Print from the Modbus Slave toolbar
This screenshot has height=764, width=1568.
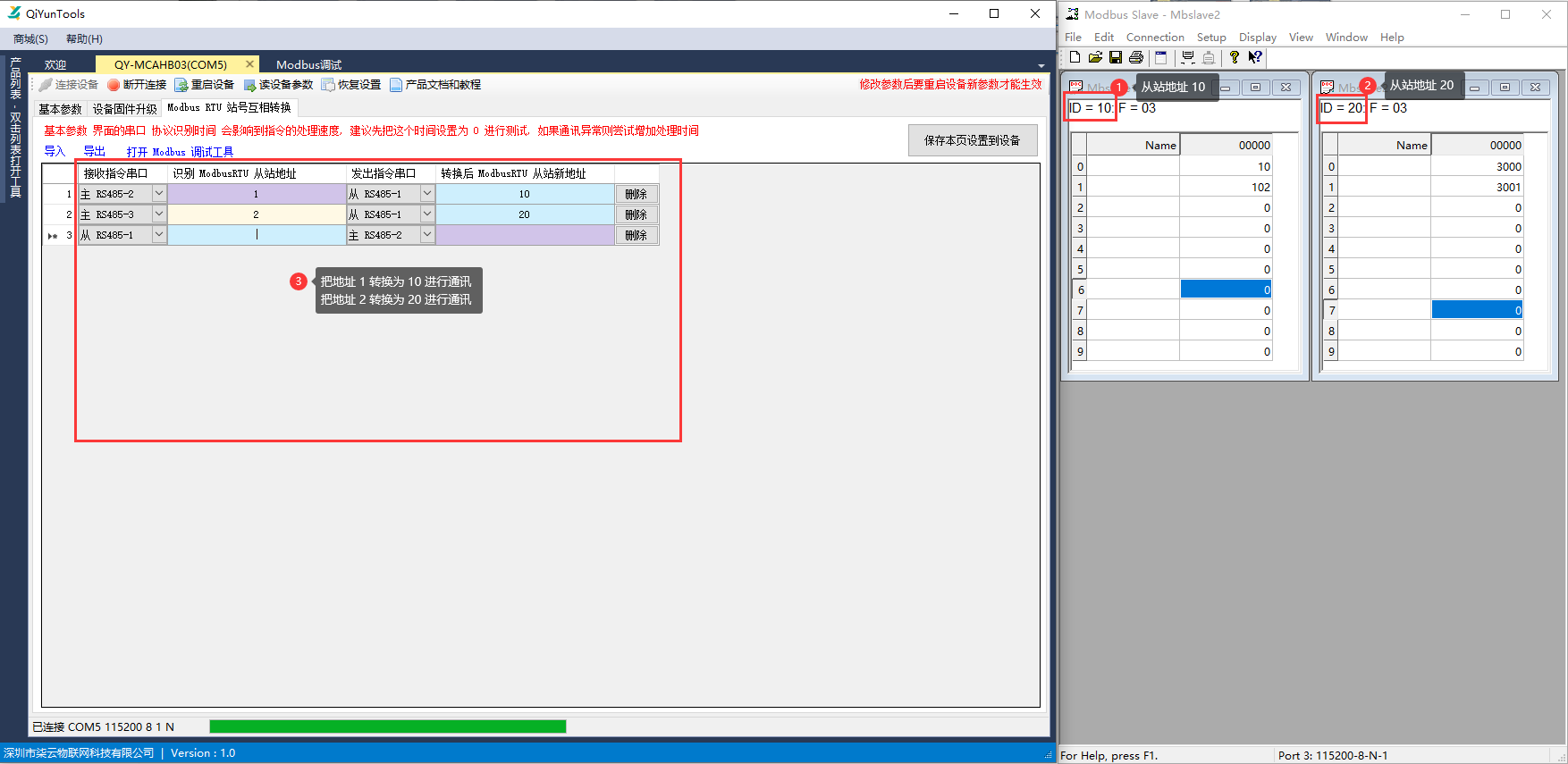click(x=1136, y=57)
